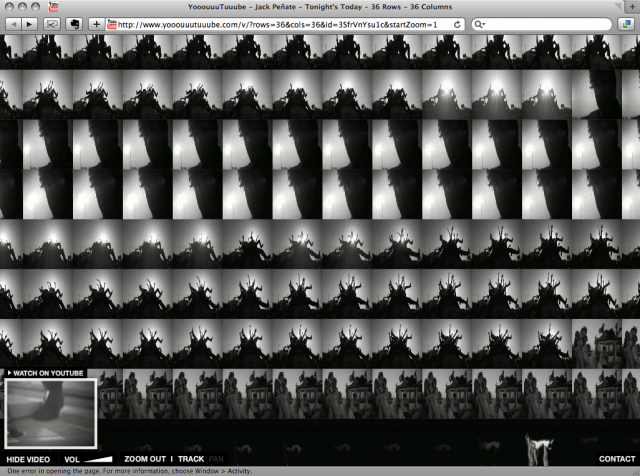Image resolution: width=640 pixels, height=476 pixels.
Task: Click the Evernote elephant clipper icon
Action: 74,24
